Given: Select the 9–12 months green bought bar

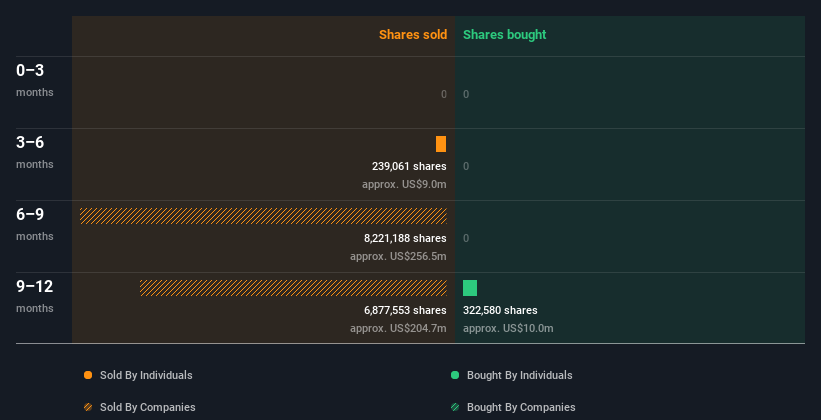Looking at the screenshot, I should [470, 288].
